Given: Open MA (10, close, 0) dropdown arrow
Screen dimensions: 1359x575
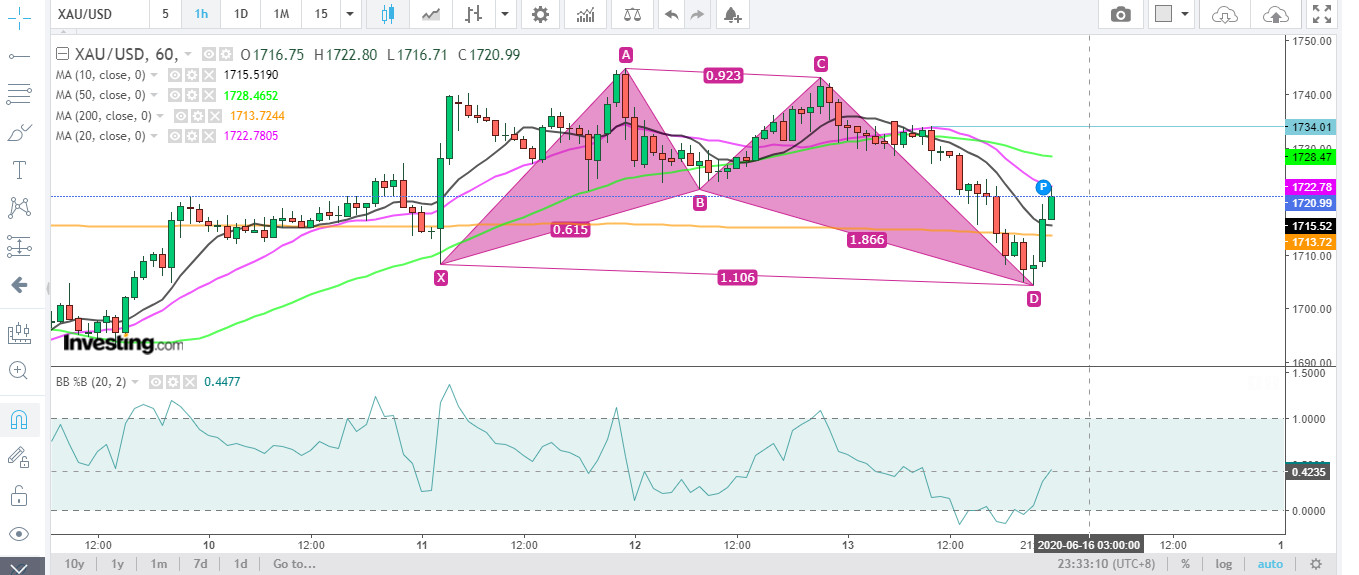Looking at the screenshot, I should 154,75.
